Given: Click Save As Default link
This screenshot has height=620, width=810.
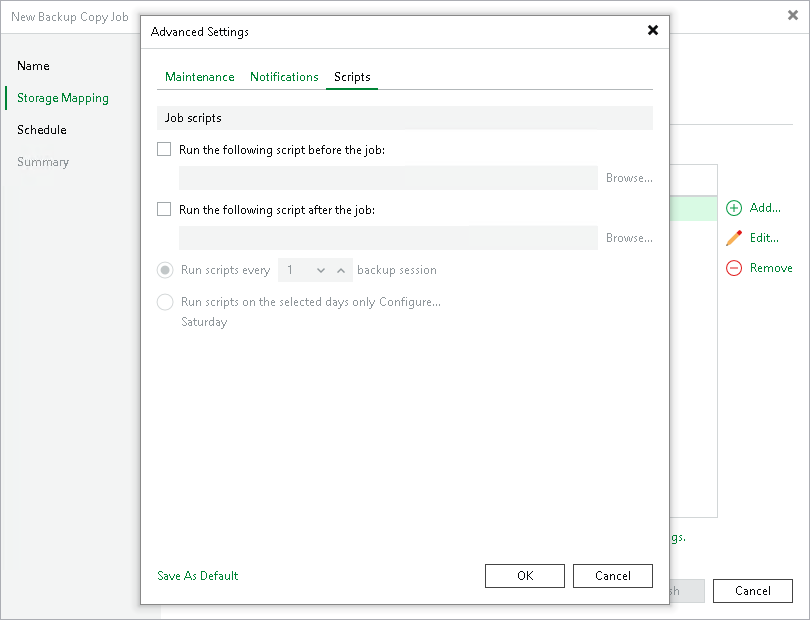Looking at the screenshot, I should point(197,576).
